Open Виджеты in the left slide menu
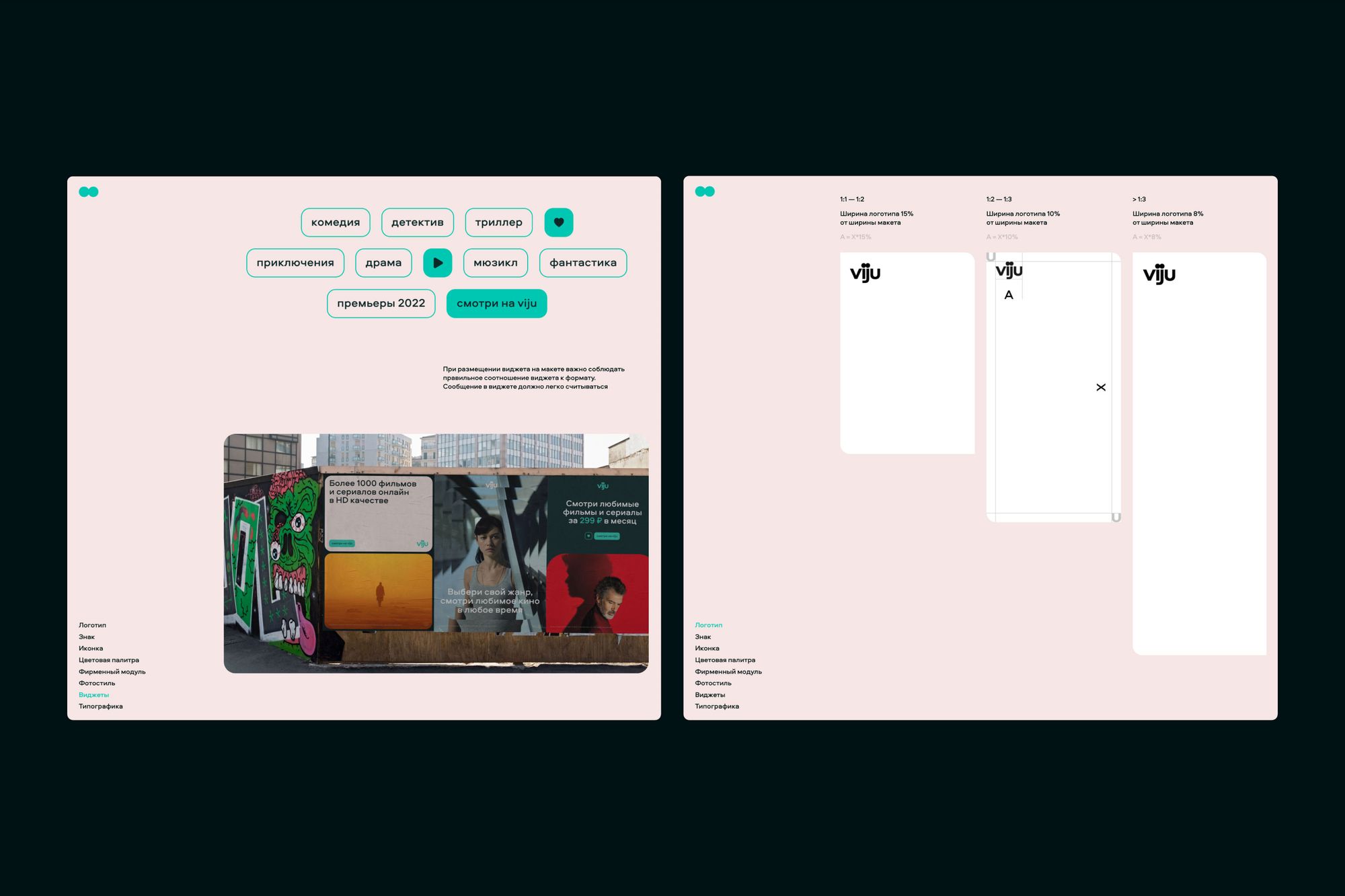 click(93, 694)
